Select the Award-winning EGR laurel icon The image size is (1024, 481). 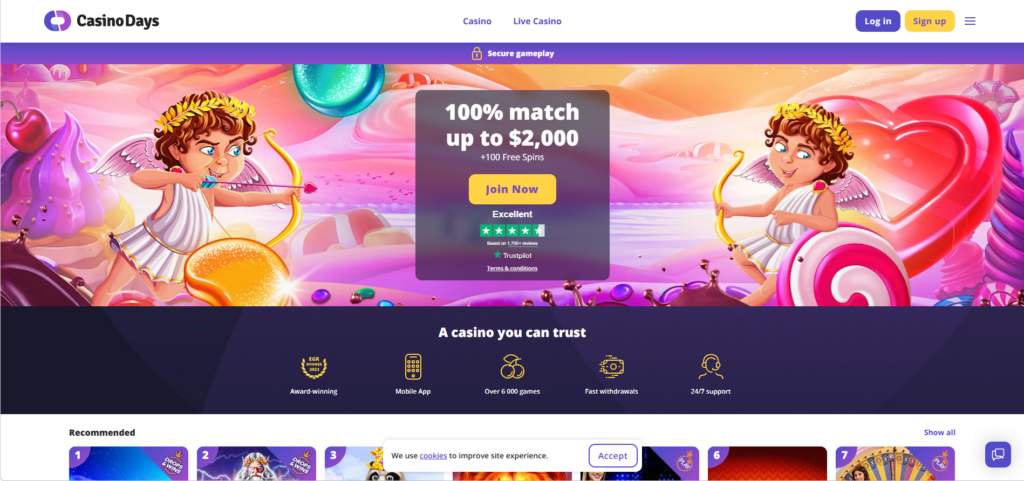(313, 367)
